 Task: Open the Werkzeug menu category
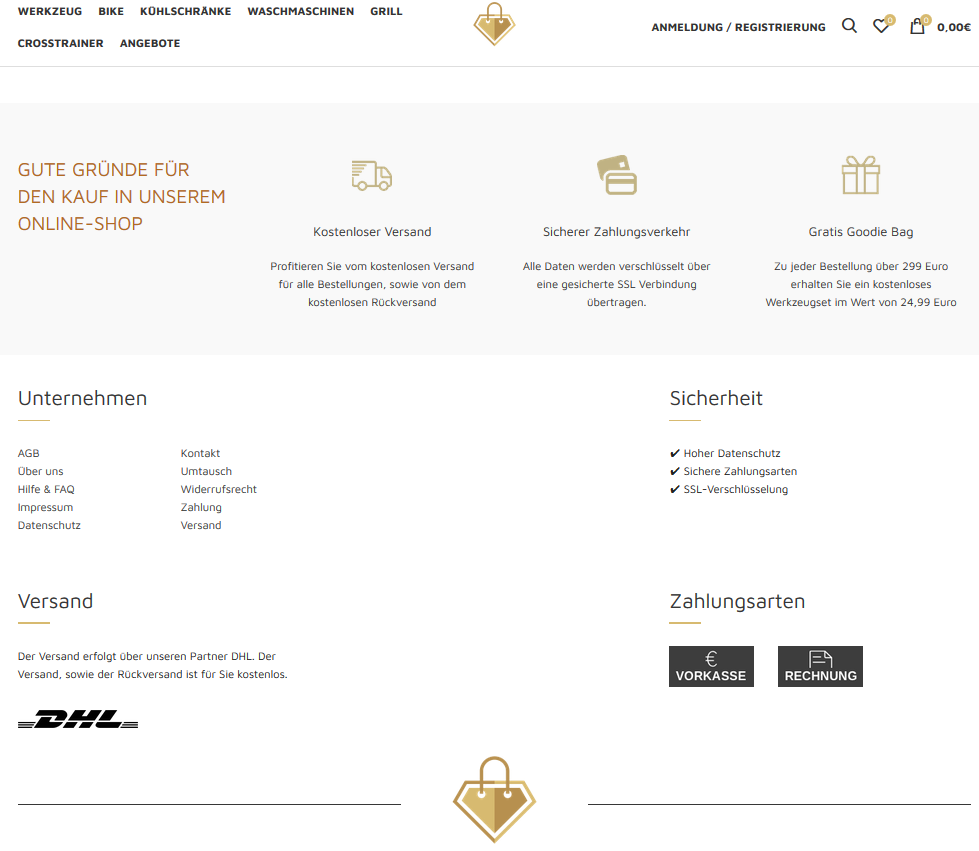(50, 11)
